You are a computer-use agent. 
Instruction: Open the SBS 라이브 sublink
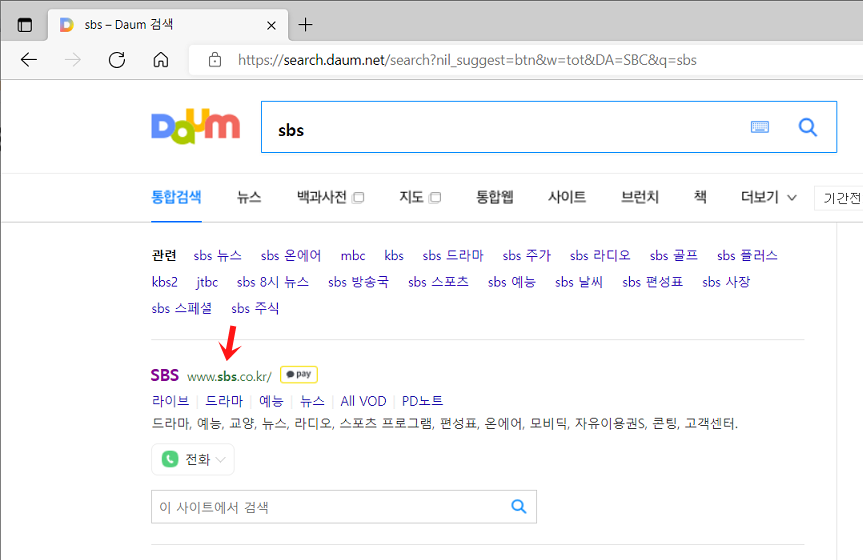point(170,401)
